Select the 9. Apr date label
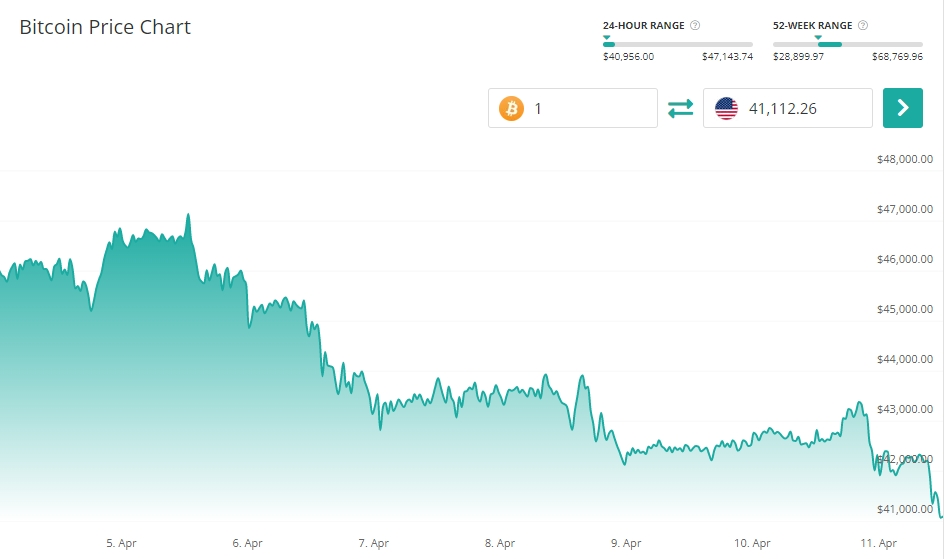Viewport: 944px width, 559px height. (625, 543)
